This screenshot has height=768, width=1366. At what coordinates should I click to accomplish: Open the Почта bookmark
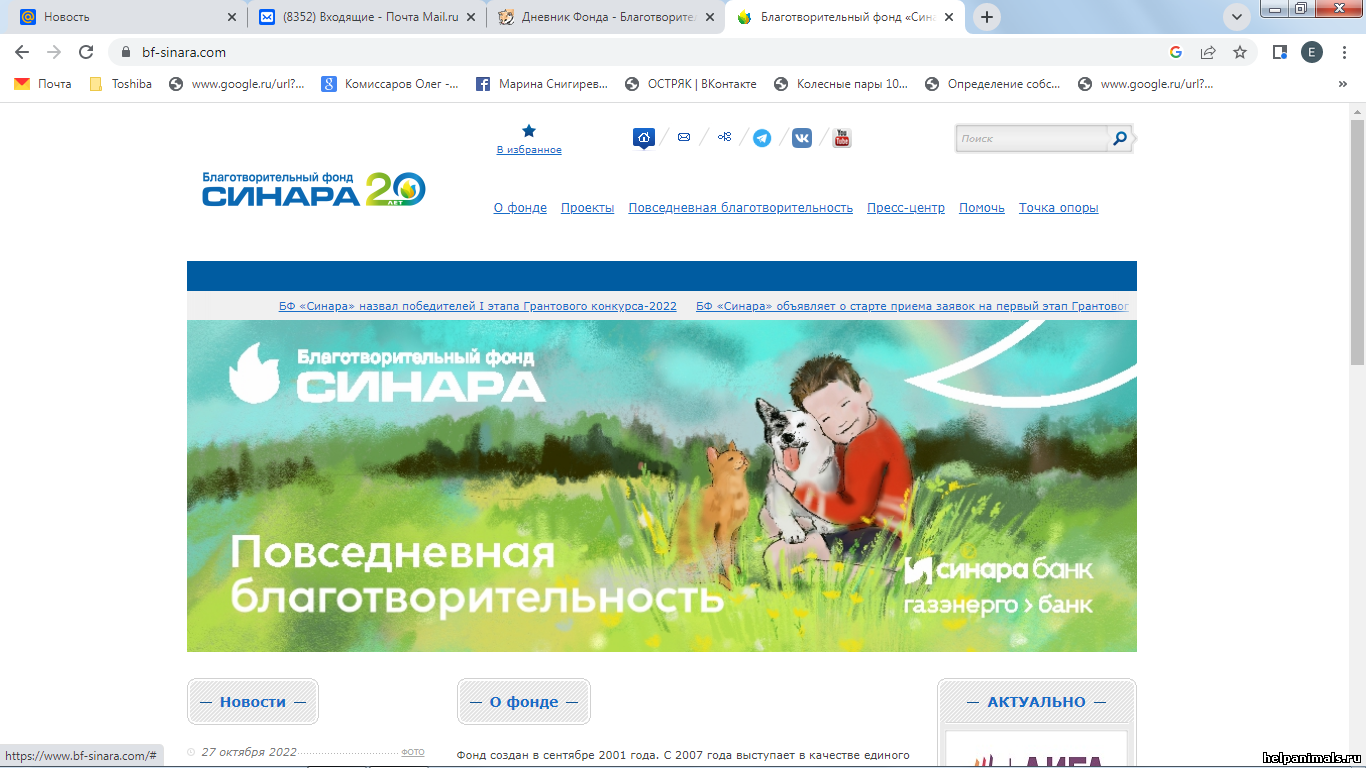(x=43, y=84)
